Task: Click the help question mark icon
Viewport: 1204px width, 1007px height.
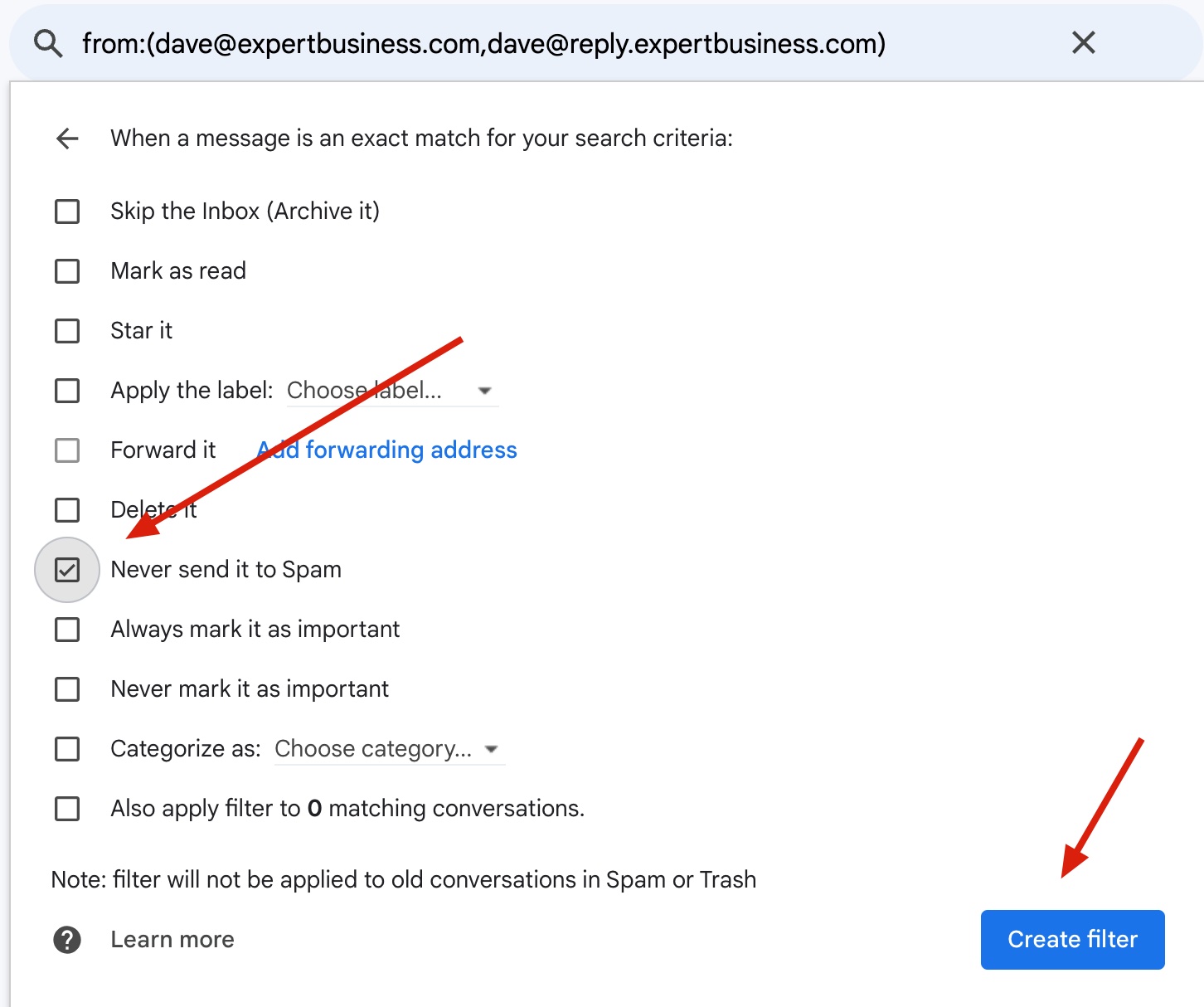Action: tap(67, 940)
